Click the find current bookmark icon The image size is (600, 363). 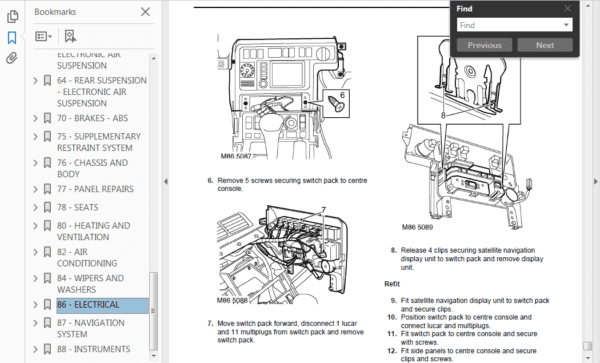[x=70, y=36]
